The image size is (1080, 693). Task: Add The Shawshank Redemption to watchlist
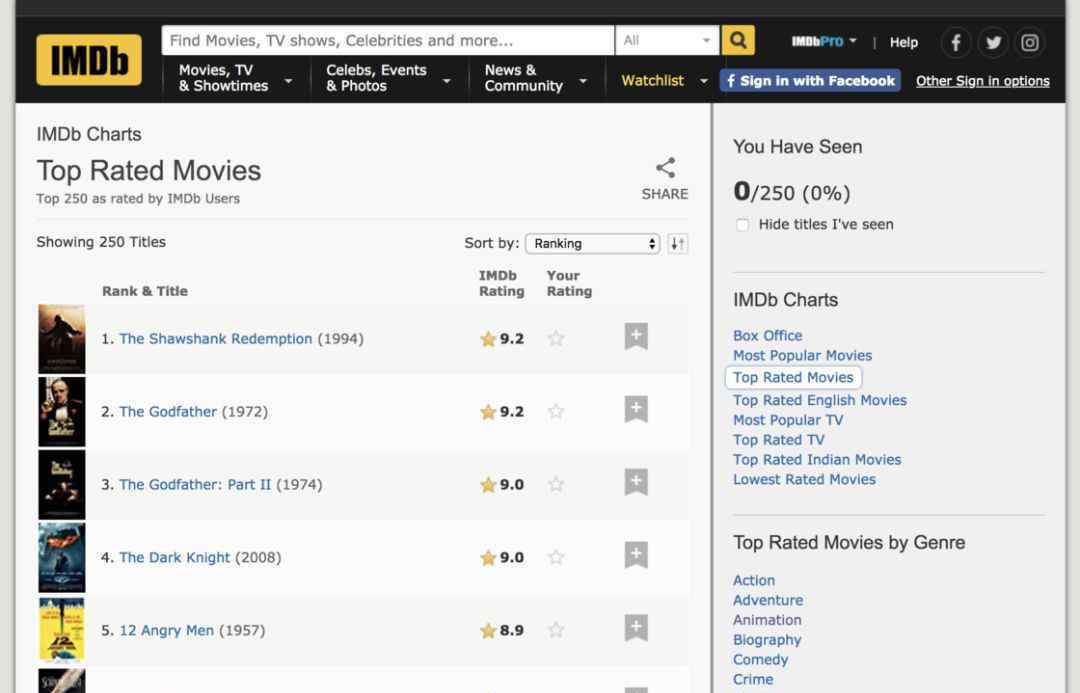point(636,336)
